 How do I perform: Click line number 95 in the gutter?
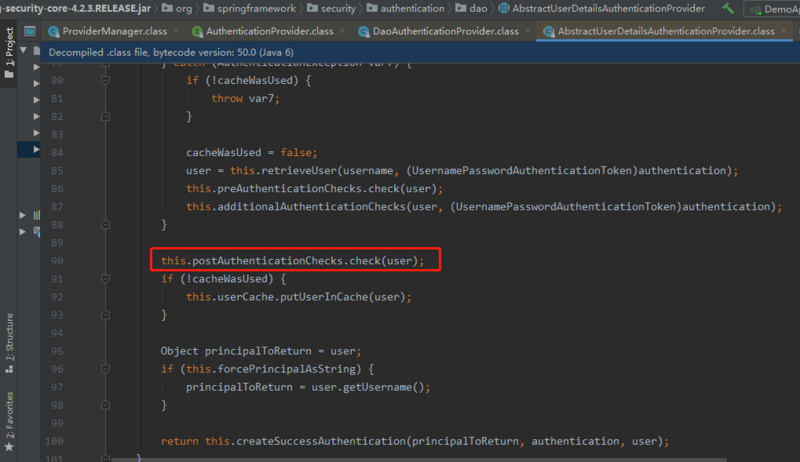(57, 351)
